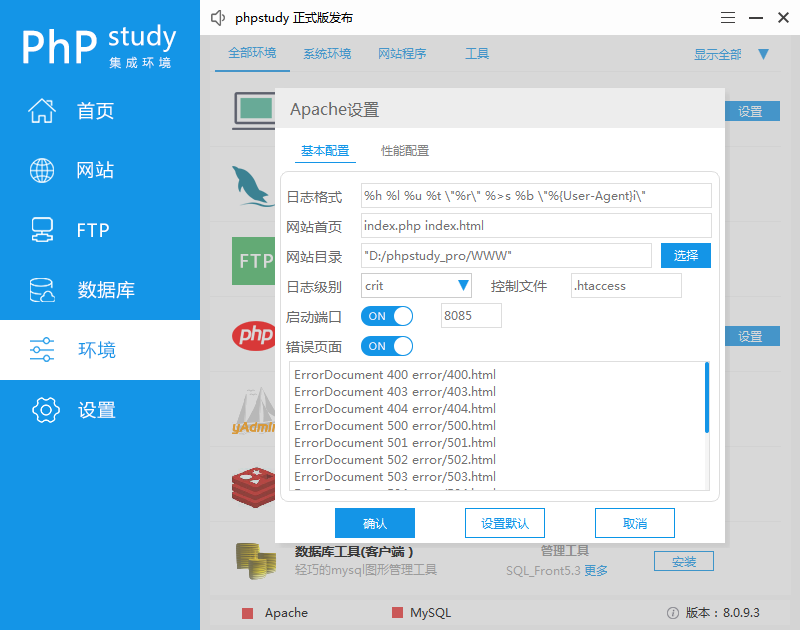
Task: Click the error document list scrollbar
Action: pos(707,398)
